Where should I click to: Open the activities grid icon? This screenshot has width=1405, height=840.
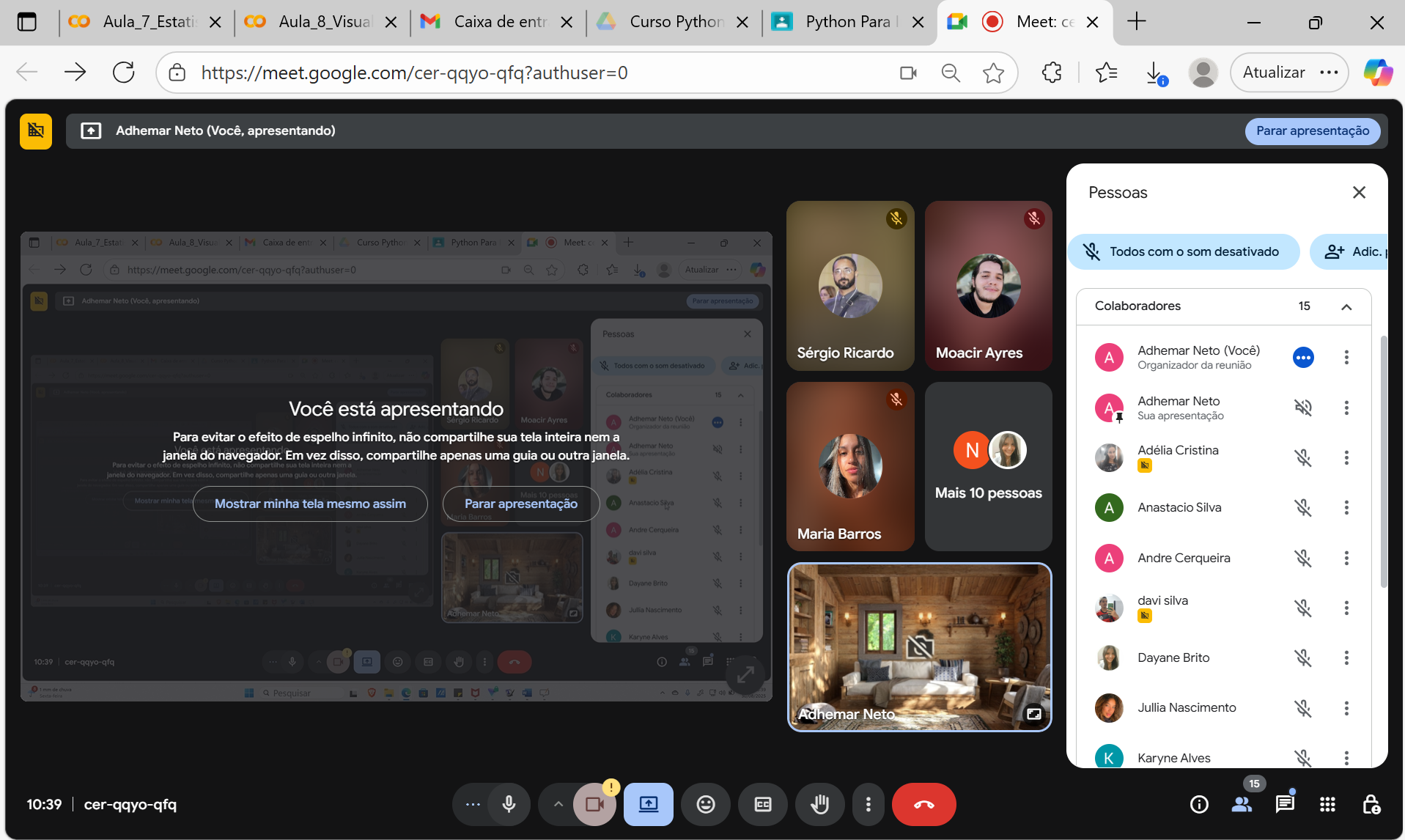[1327, 805]
